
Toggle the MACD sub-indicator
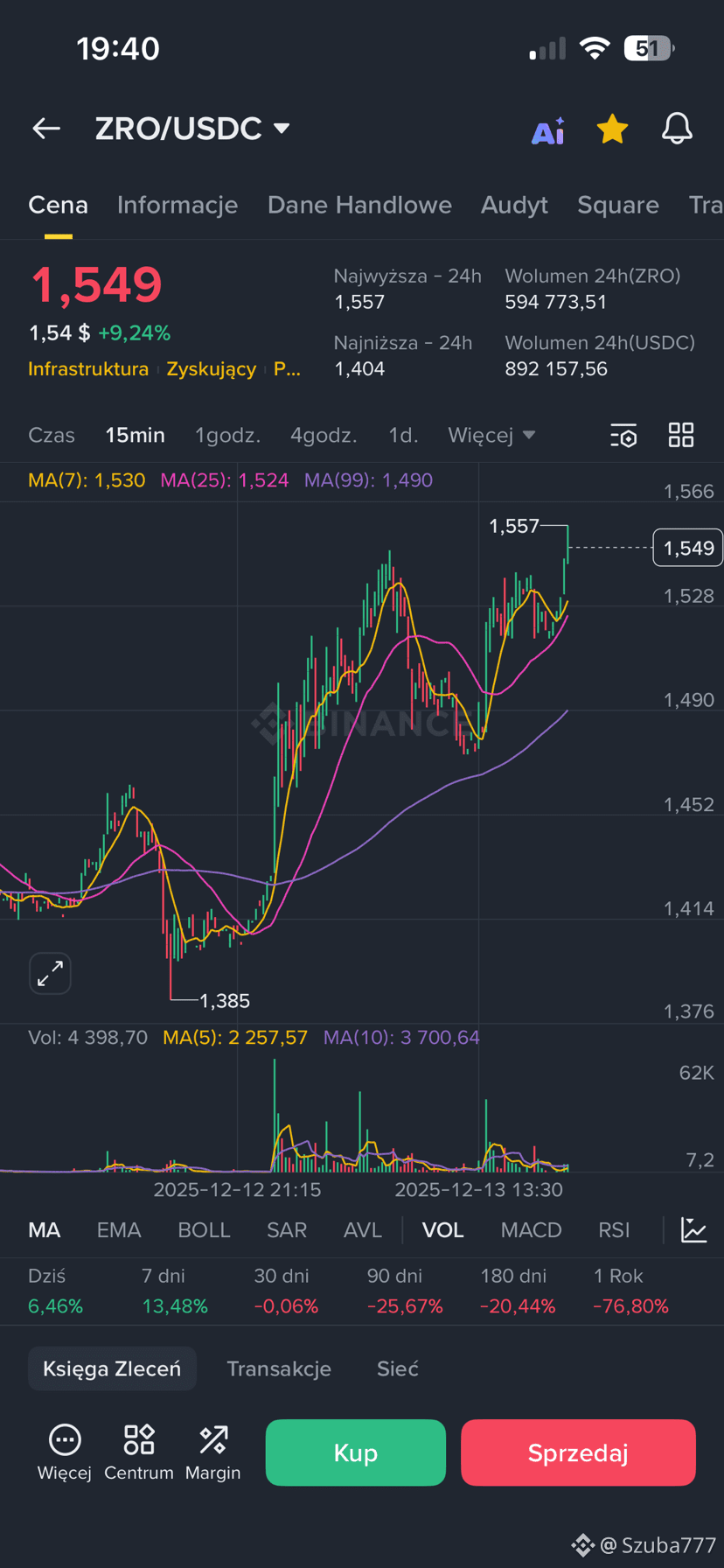coord(531,1229)
